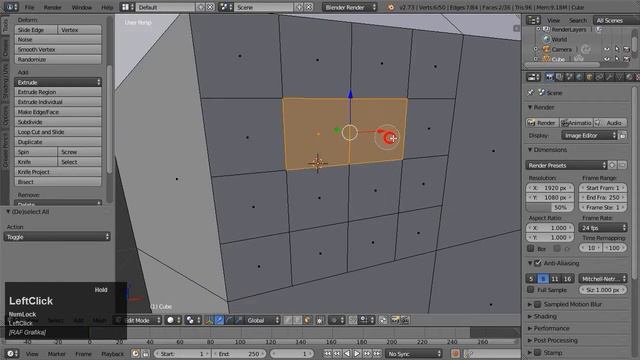The width and height of the screenshot is (640, 360).
Task: Enable the Full Sample checkbox
Action: [530, 289]
